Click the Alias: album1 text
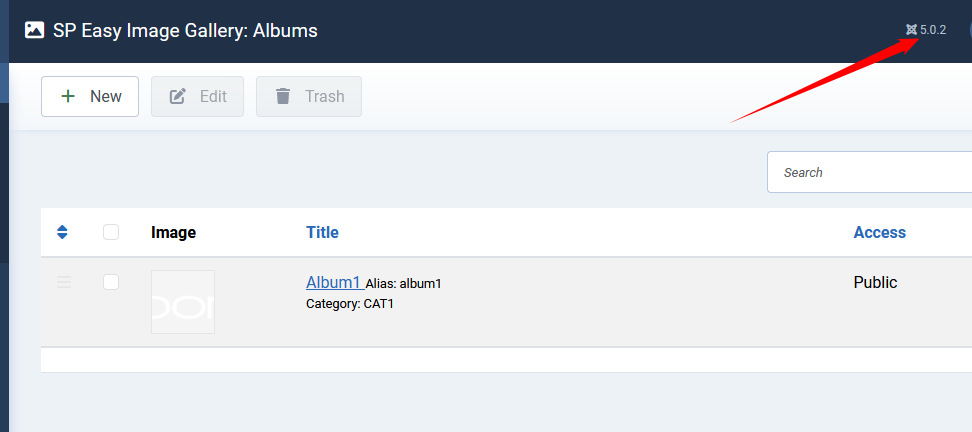Image resolution: width=972 pixels, height=432 pixels. coord(404,284)
